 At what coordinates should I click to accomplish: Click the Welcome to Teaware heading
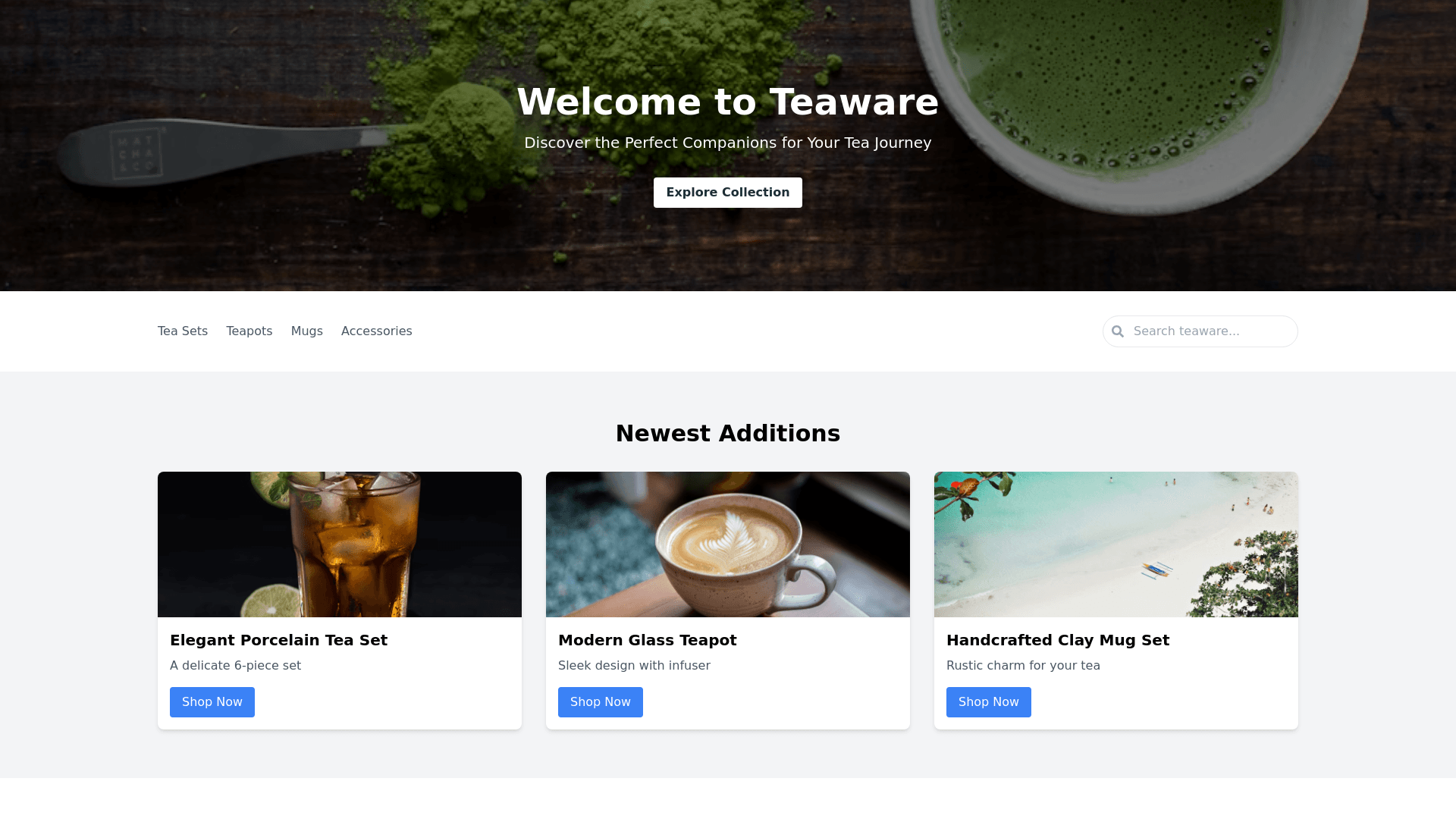point(728,102)
